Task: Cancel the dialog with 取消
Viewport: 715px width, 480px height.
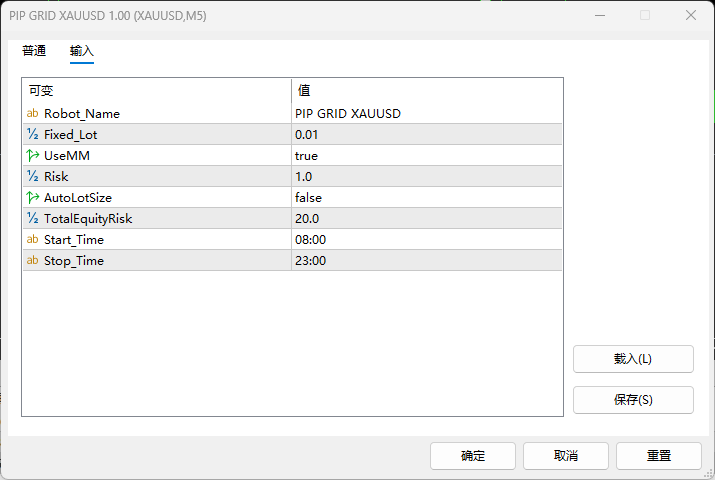Action: click(566, 456)
